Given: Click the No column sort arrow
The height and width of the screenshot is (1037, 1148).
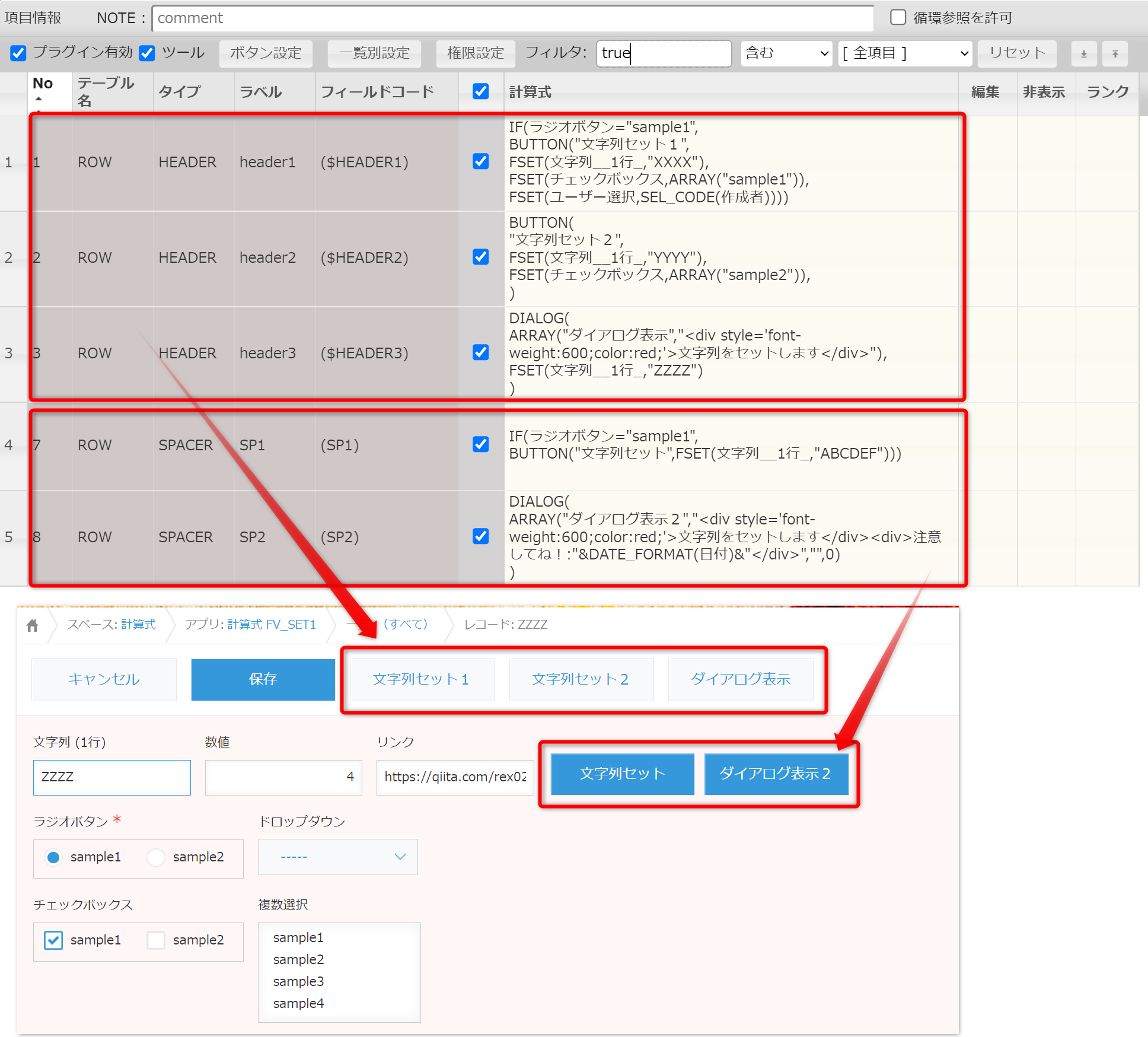Looking at the screenshot, I should pos(39,99).
